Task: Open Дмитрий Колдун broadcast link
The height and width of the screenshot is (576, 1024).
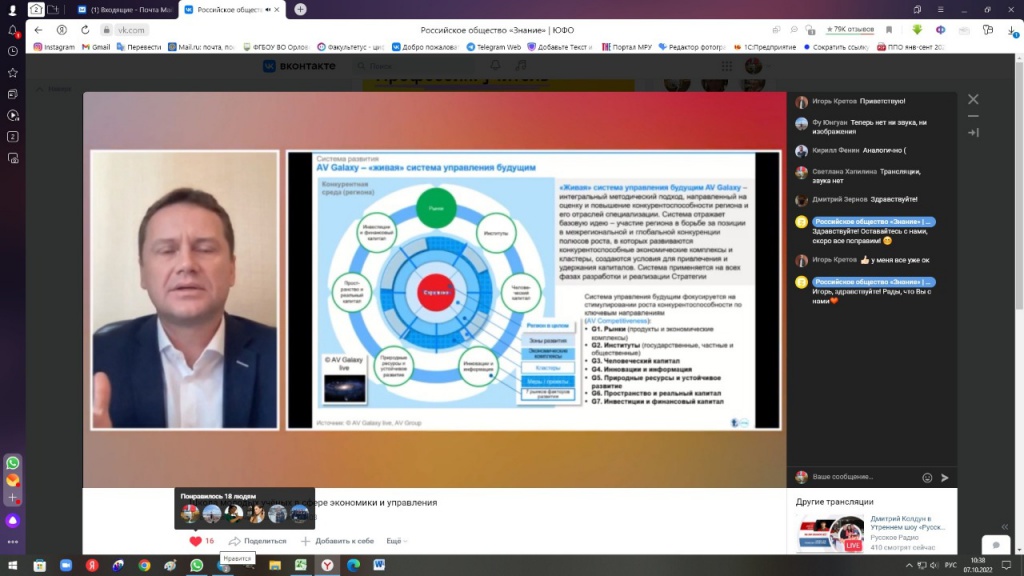Action: (x=907, y=522)
